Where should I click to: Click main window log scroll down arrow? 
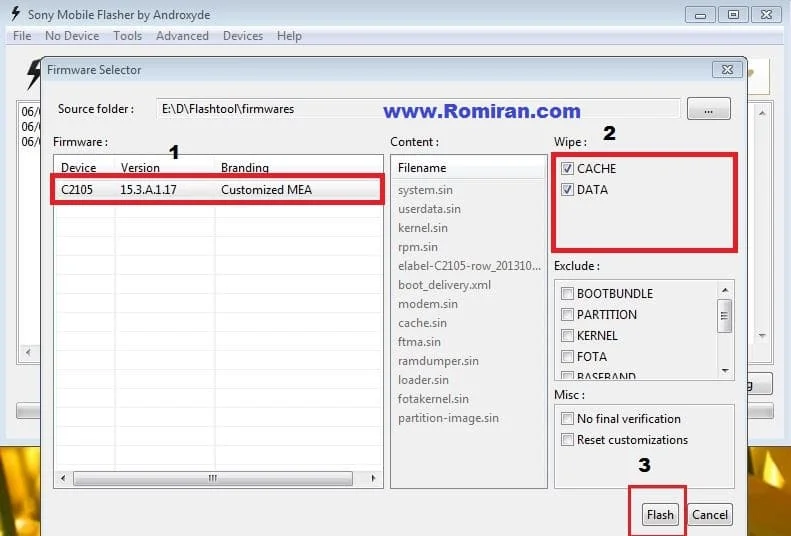click(x=762, y=335)
